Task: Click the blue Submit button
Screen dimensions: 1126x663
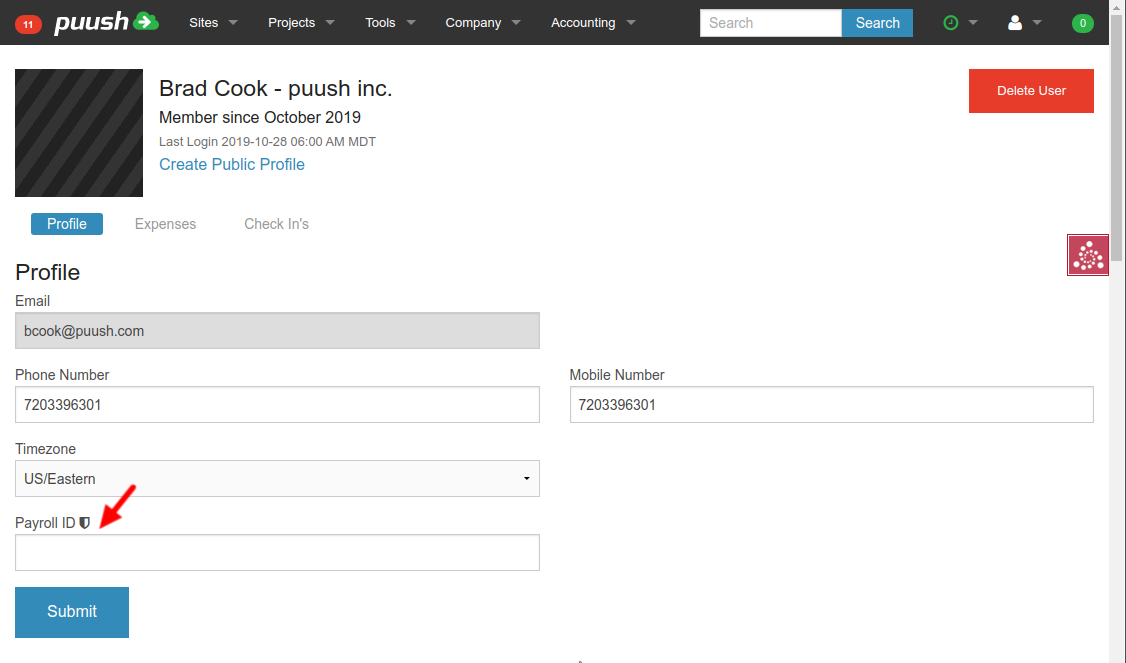Action: pyautogui.click(x=72, y=612)
